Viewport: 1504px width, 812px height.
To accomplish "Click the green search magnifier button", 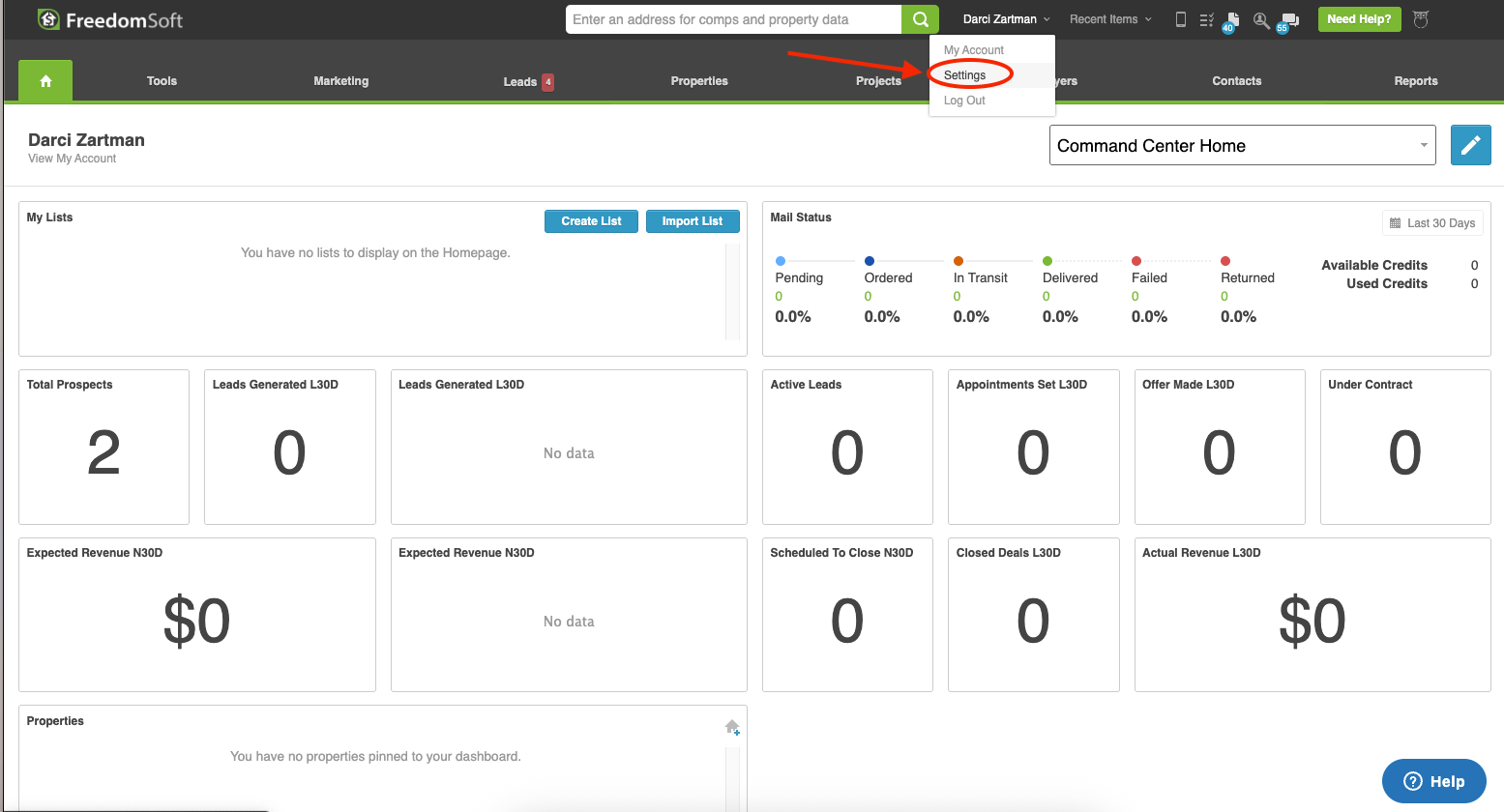I will point(920,19).
